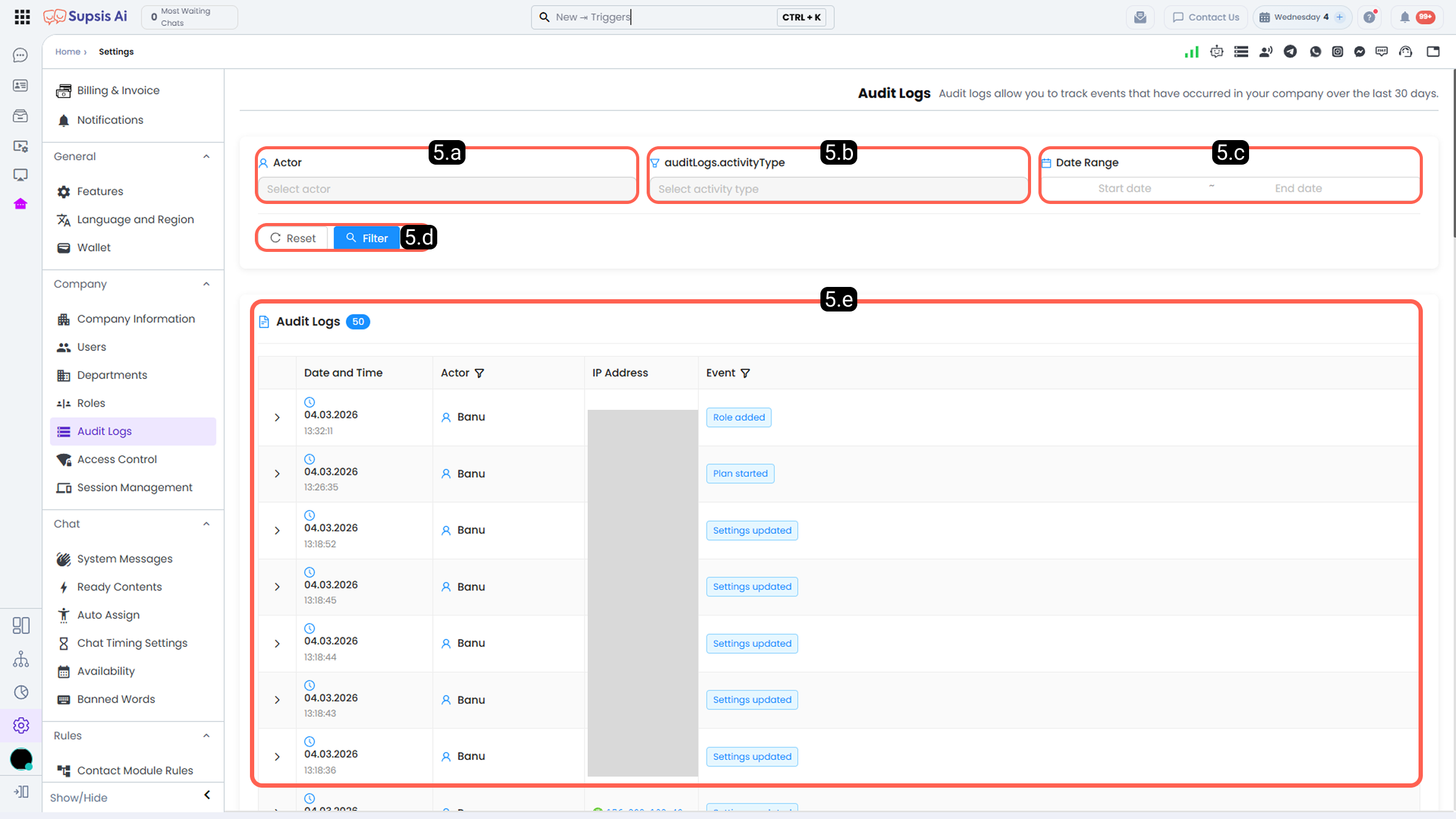The image size is (1456, 819).
Task: Open the notifications bell with 99+ badge
Action: coord(1417,17)
